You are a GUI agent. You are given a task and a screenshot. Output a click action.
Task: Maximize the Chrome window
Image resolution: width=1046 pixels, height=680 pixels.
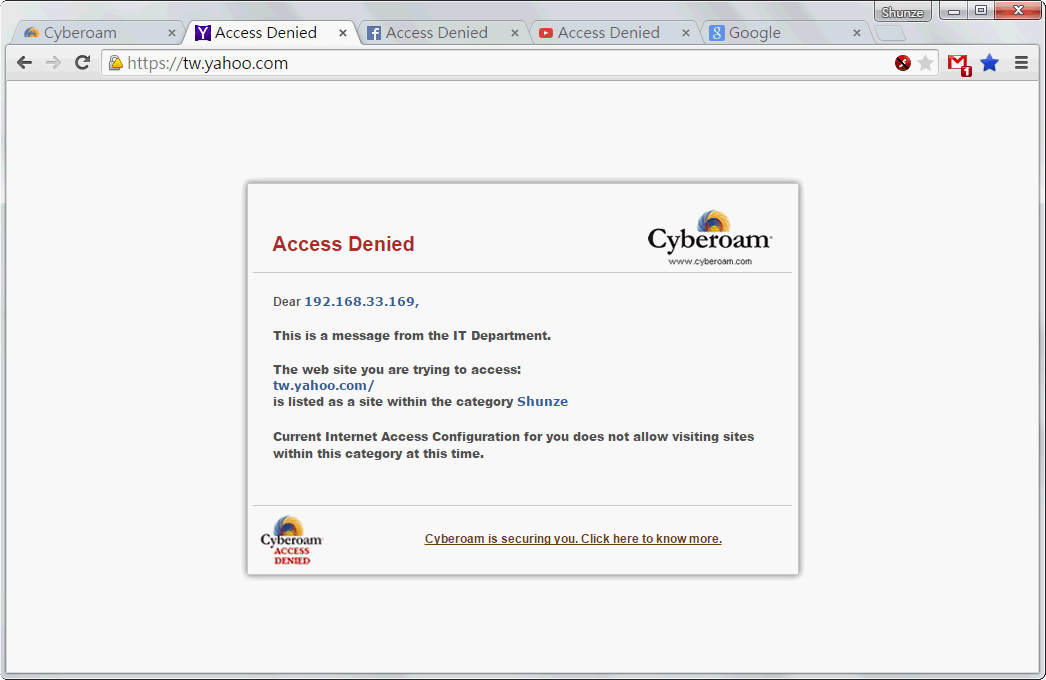coord(981,11)
